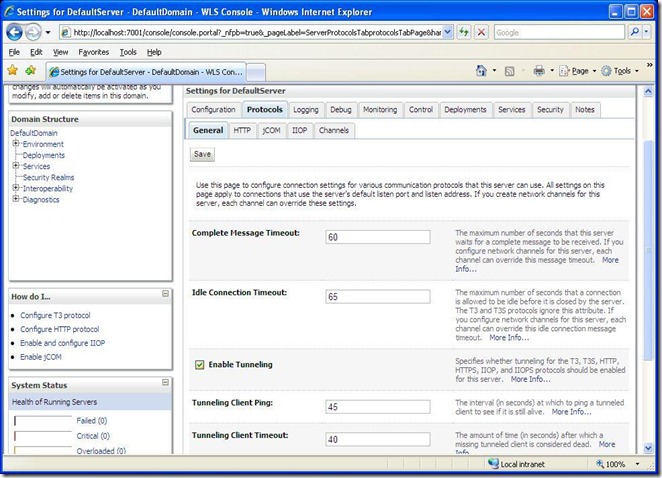Open the address bar URL dropdown

point(448,32)
